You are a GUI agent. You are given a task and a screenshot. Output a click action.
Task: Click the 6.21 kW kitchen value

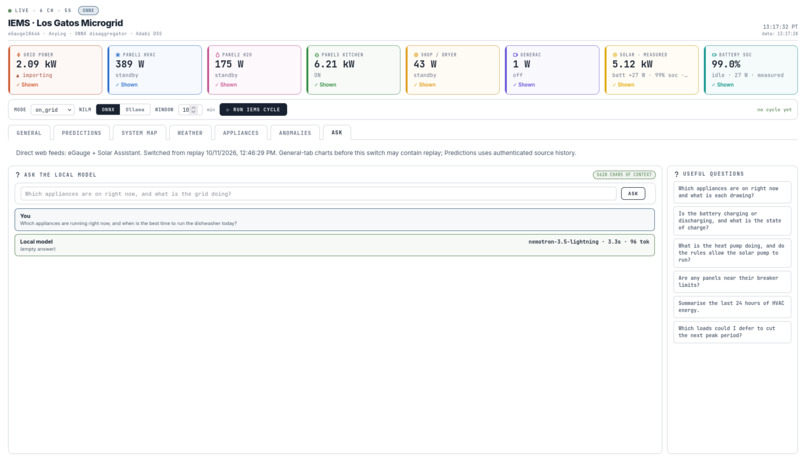click(334, 64)
